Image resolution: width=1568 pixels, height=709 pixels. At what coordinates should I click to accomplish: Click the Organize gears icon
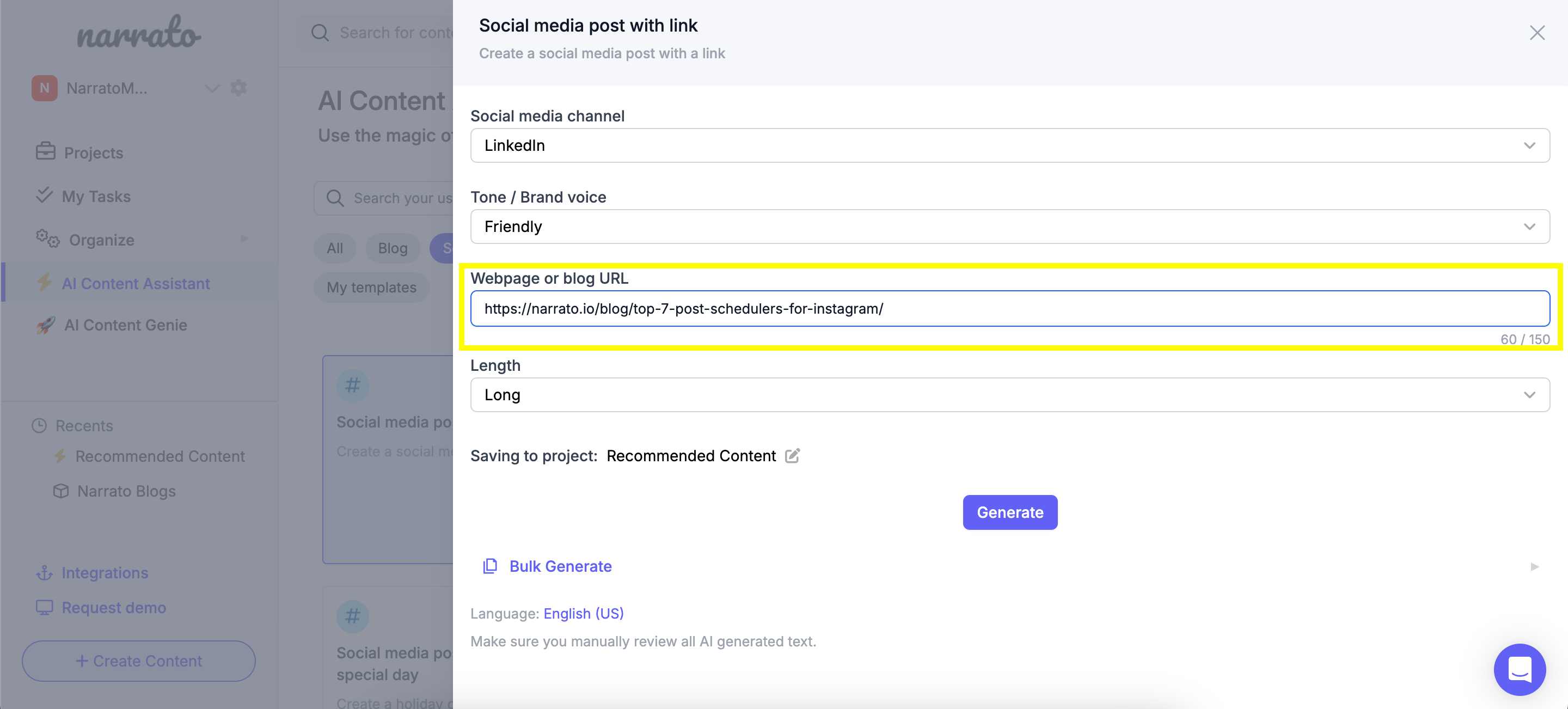(x=47, y=239)
